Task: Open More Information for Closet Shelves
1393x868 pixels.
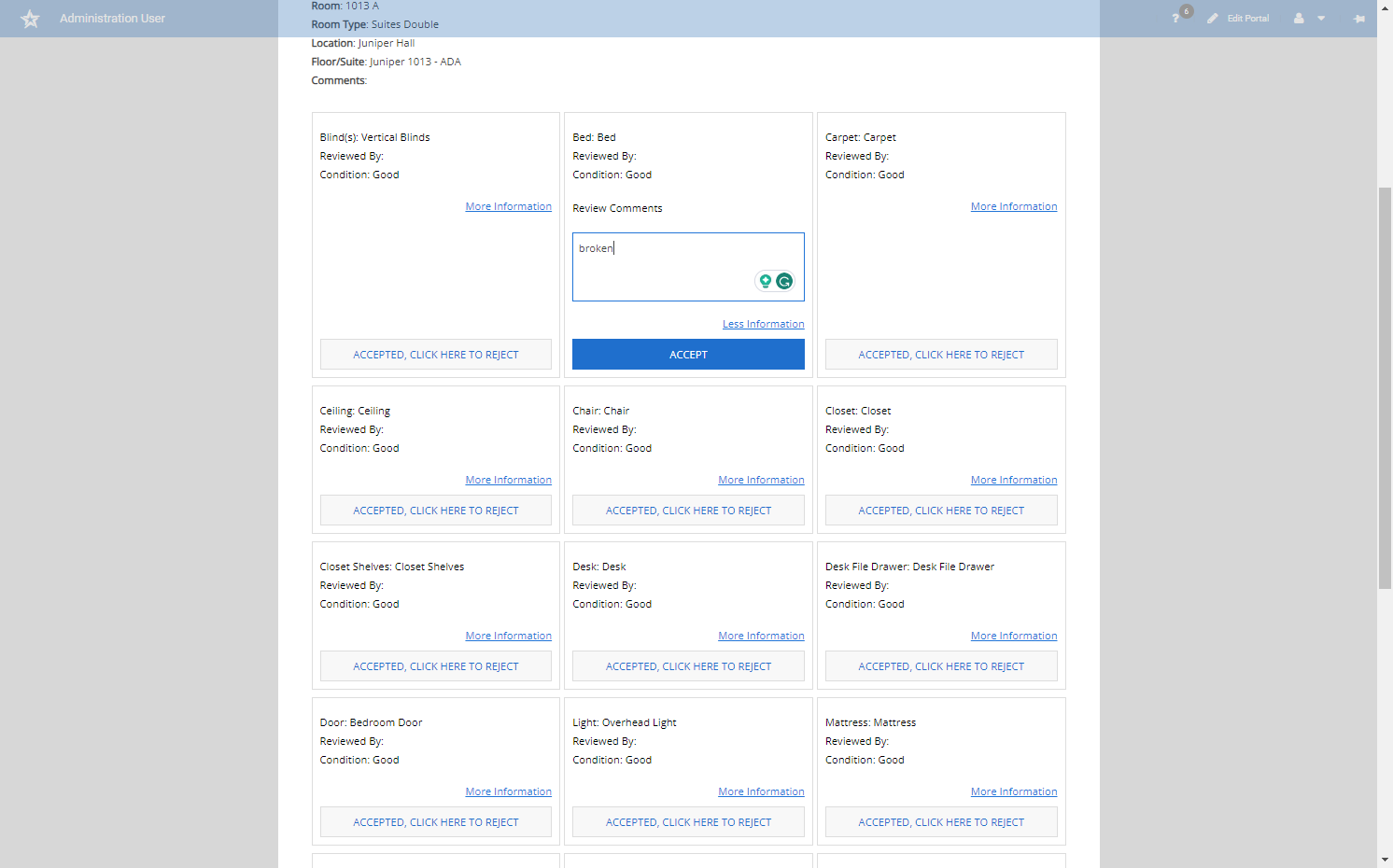Action: coord(508,636)
